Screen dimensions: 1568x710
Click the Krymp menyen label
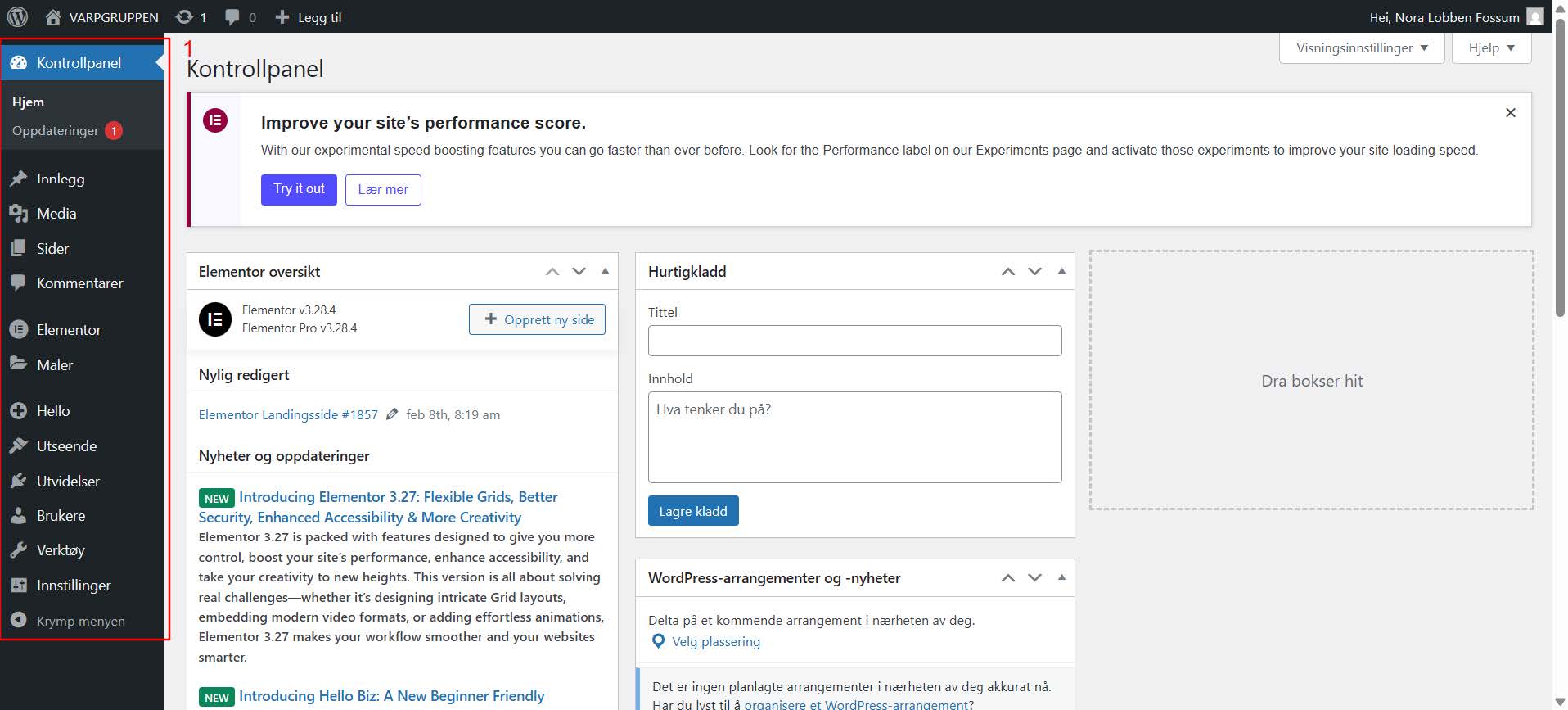(81, 621)
